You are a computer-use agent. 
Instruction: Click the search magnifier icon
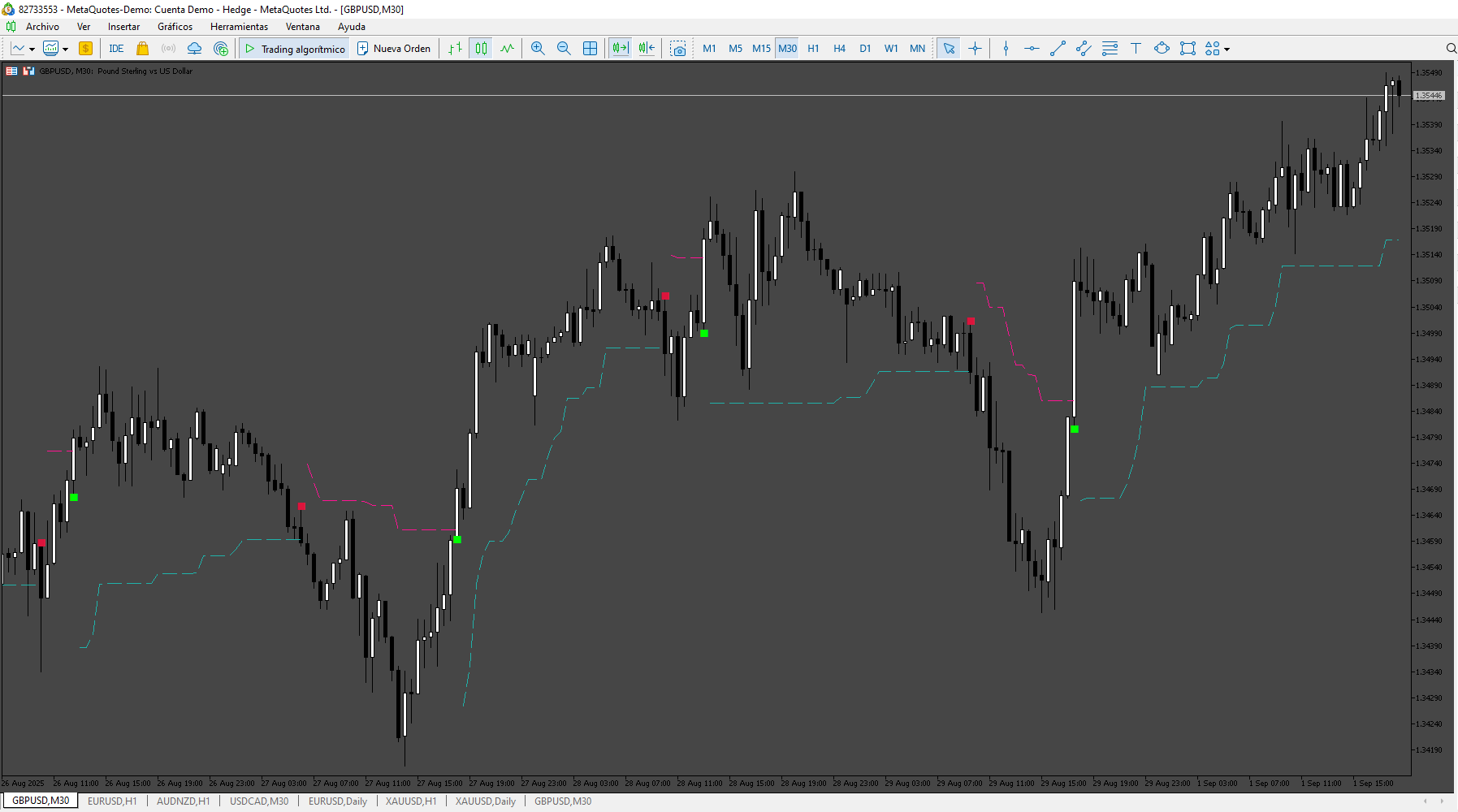(1451, 49)
